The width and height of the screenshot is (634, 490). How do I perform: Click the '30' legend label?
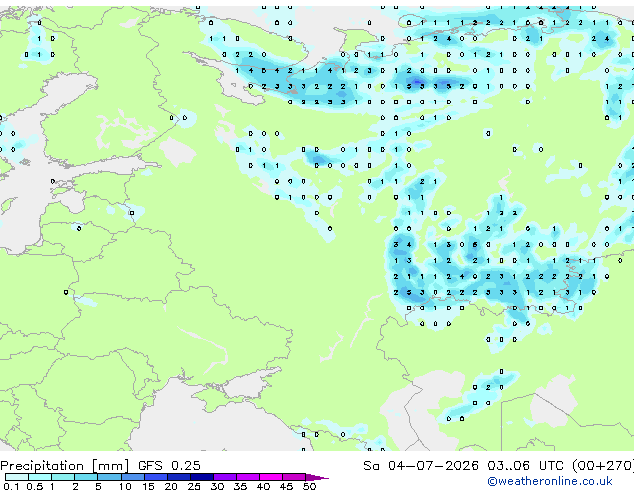(x=217, y=486)
